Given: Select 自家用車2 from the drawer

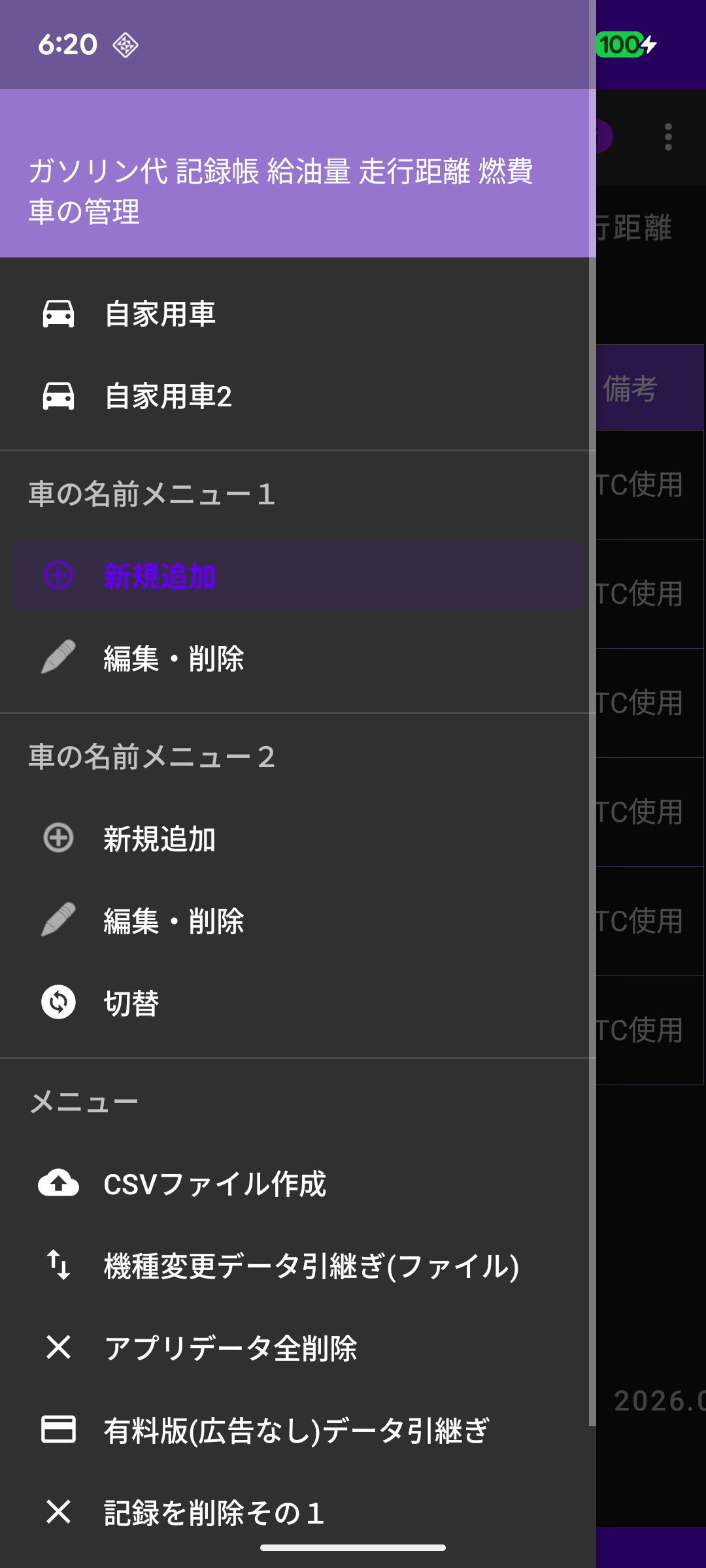Looking at the screenshot, I should 168,397.
